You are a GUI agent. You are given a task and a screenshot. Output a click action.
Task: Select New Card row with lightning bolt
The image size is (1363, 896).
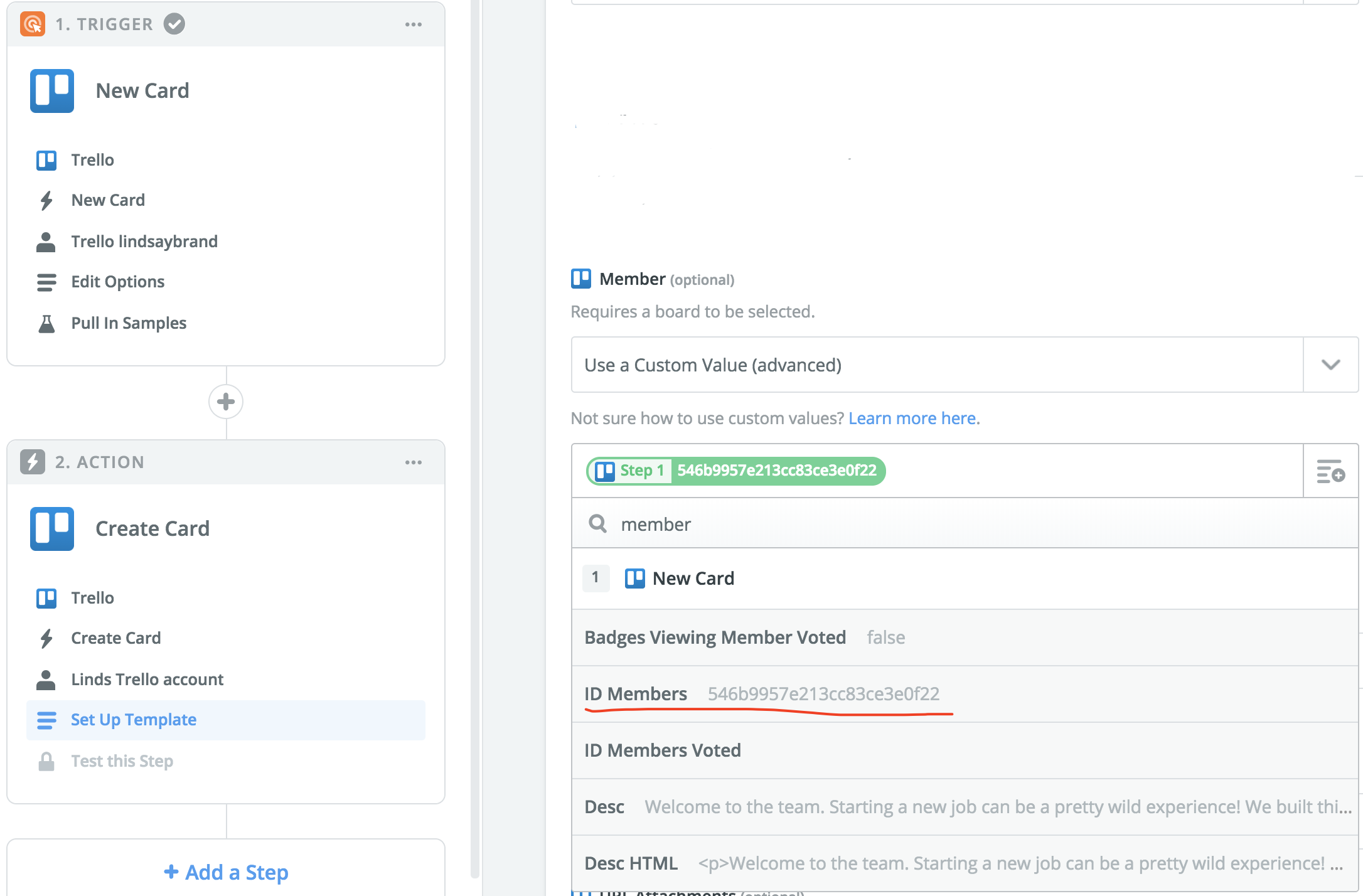point(226,200)
